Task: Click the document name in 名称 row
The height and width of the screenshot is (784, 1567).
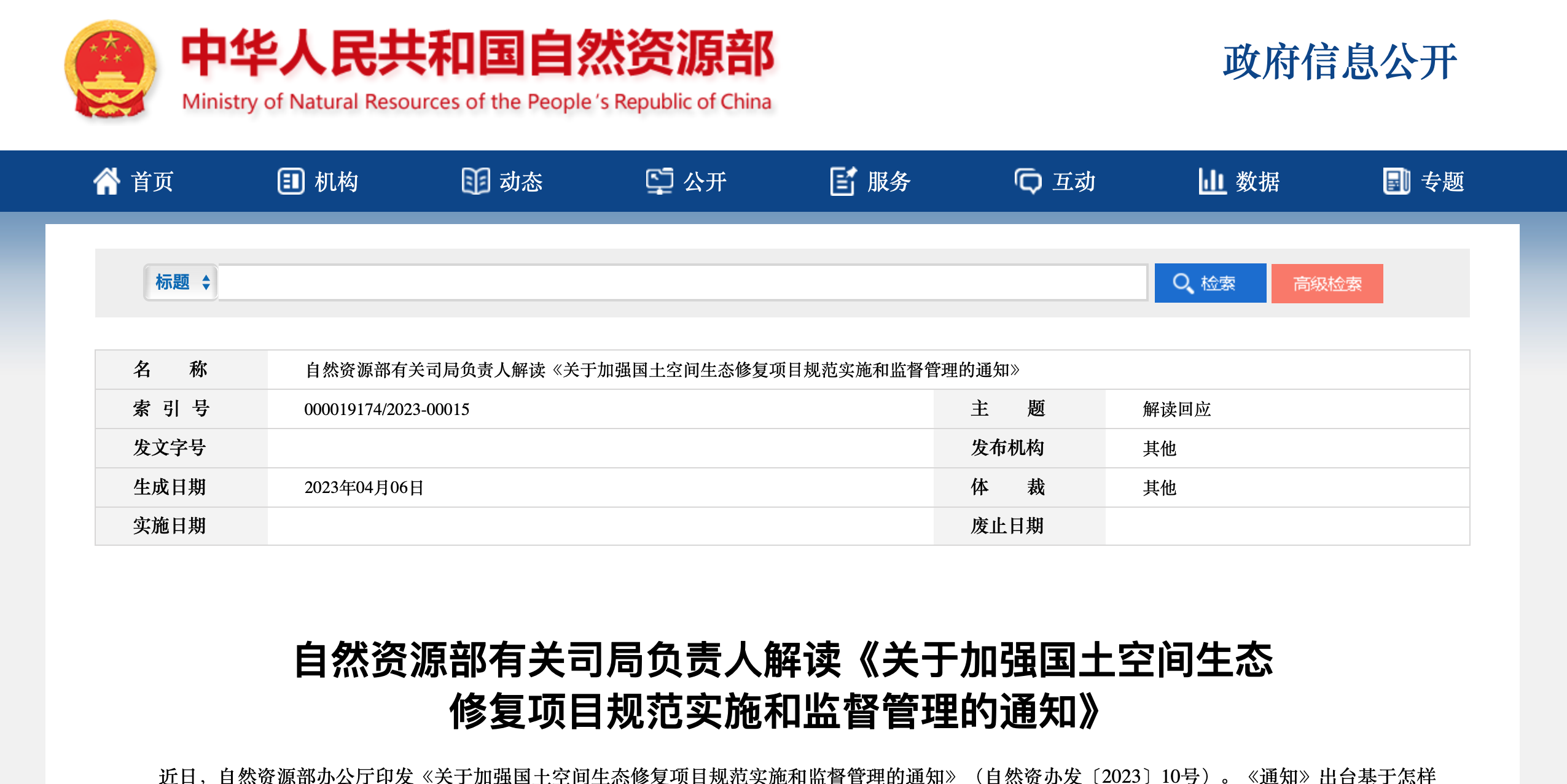Action: pos(663,370)
